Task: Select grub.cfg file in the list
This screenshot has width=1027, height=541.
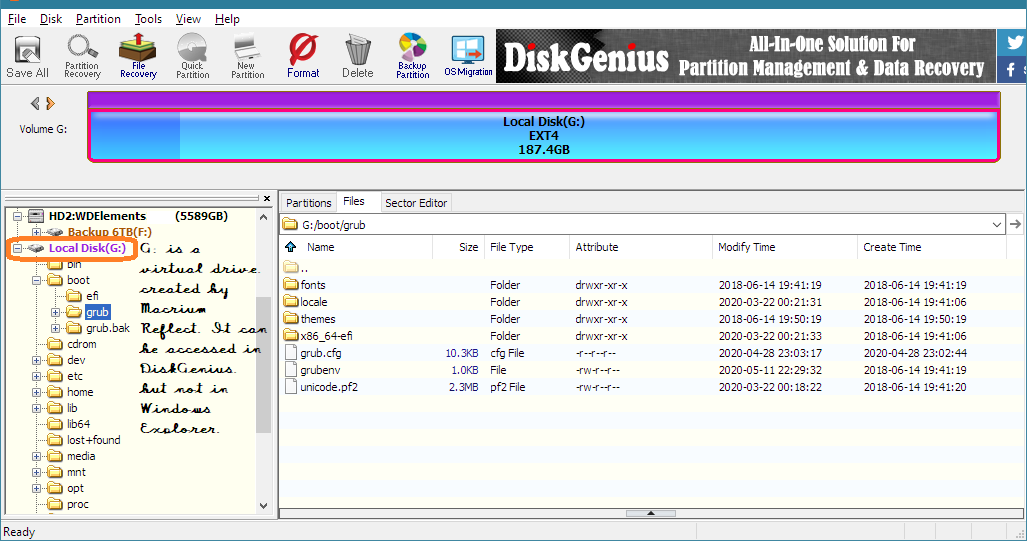Action: tap(320, 353)
